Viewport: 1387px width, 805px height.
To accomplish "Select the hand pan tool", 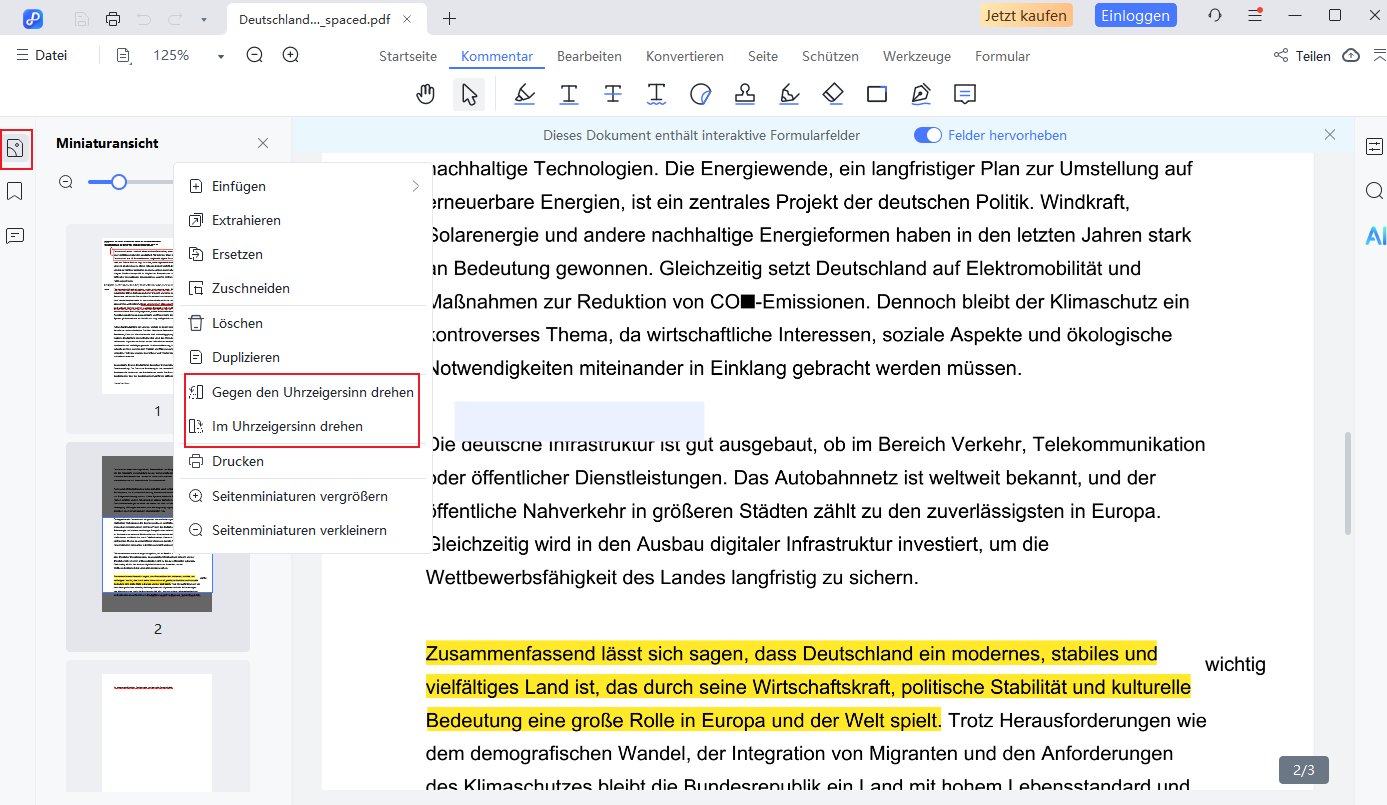I will pyautogui.click(x=426, y=94).
